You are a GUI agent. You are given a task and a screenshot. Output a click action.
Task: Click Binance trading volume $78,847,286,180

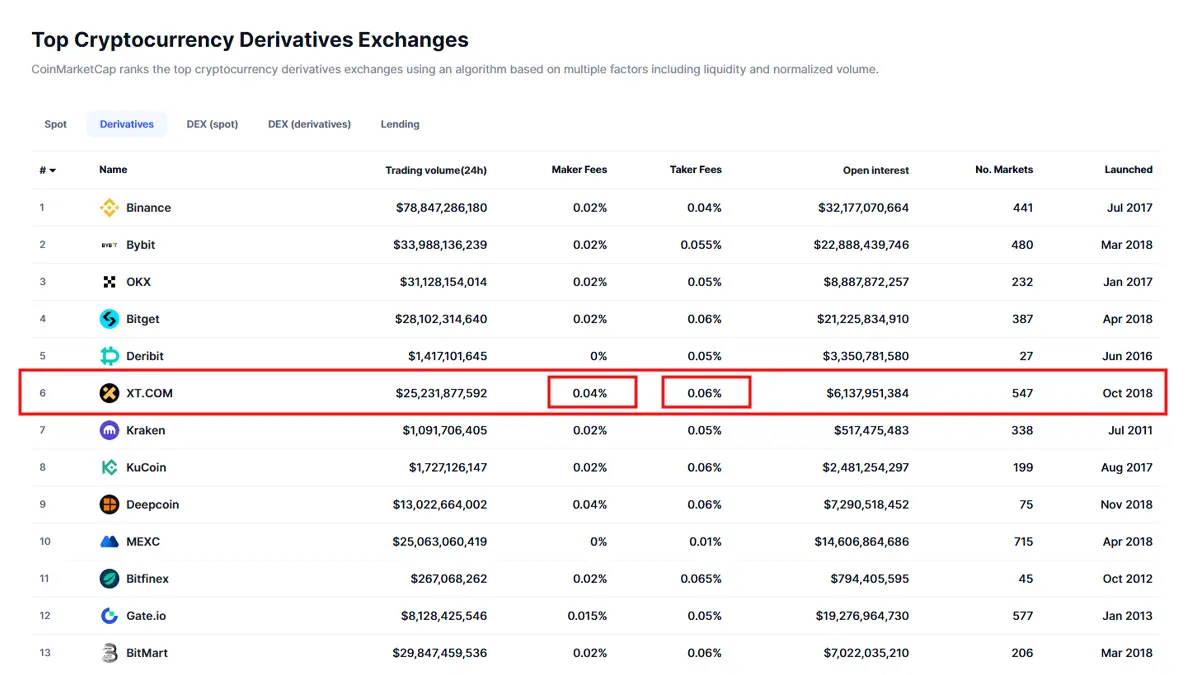[441, 208]
